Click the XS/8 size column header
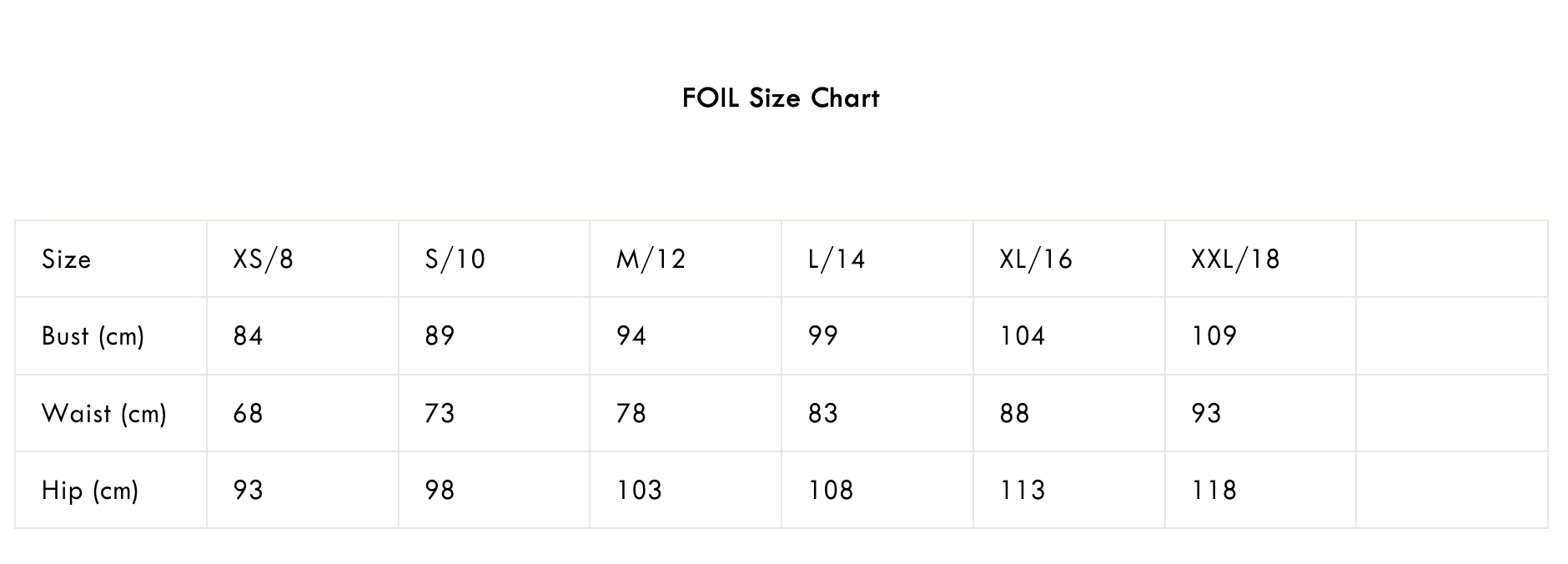 point(264,259)
